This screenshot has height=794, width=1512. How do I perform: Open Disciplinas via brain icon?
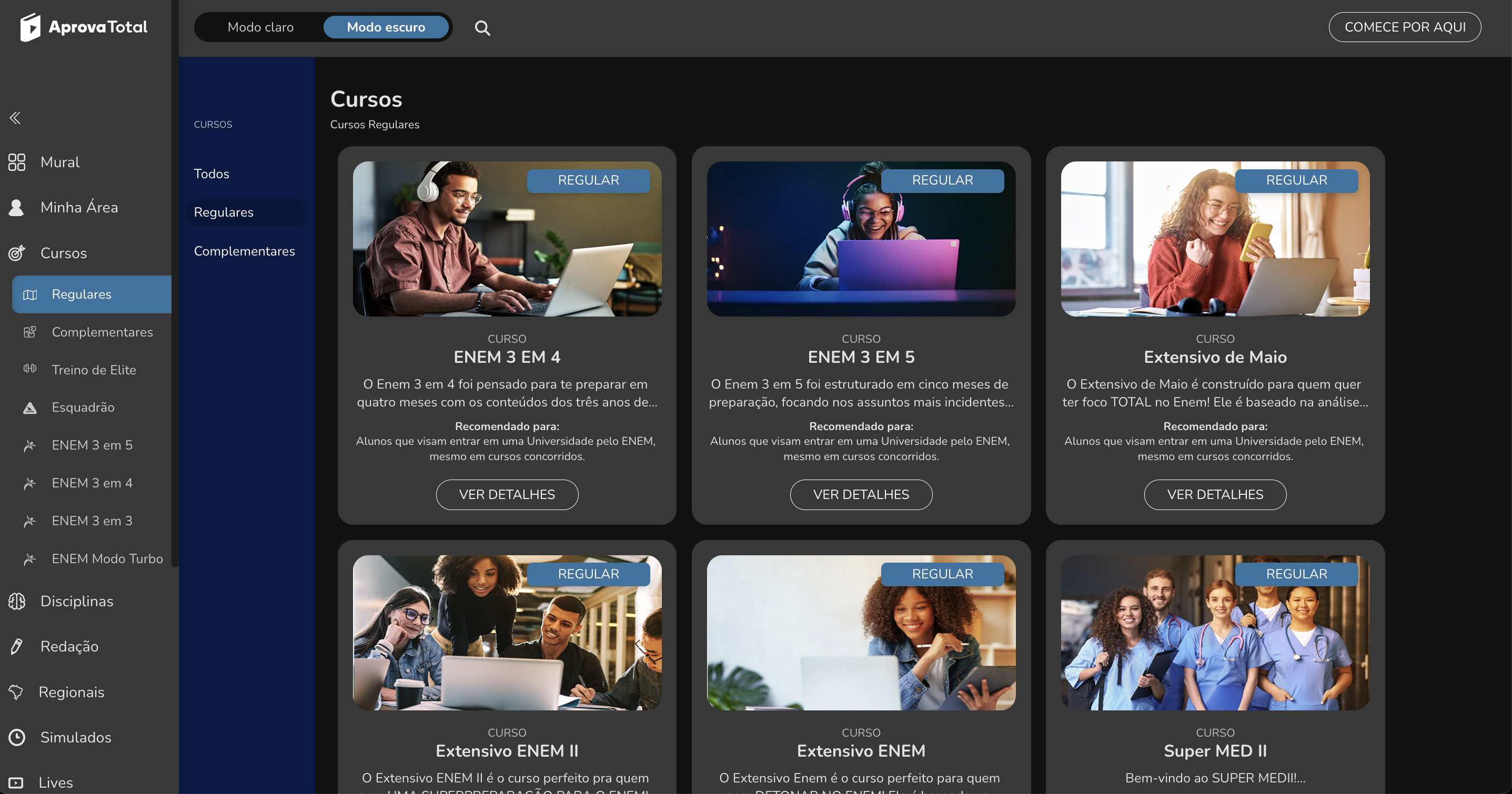(x=16, y=601)
